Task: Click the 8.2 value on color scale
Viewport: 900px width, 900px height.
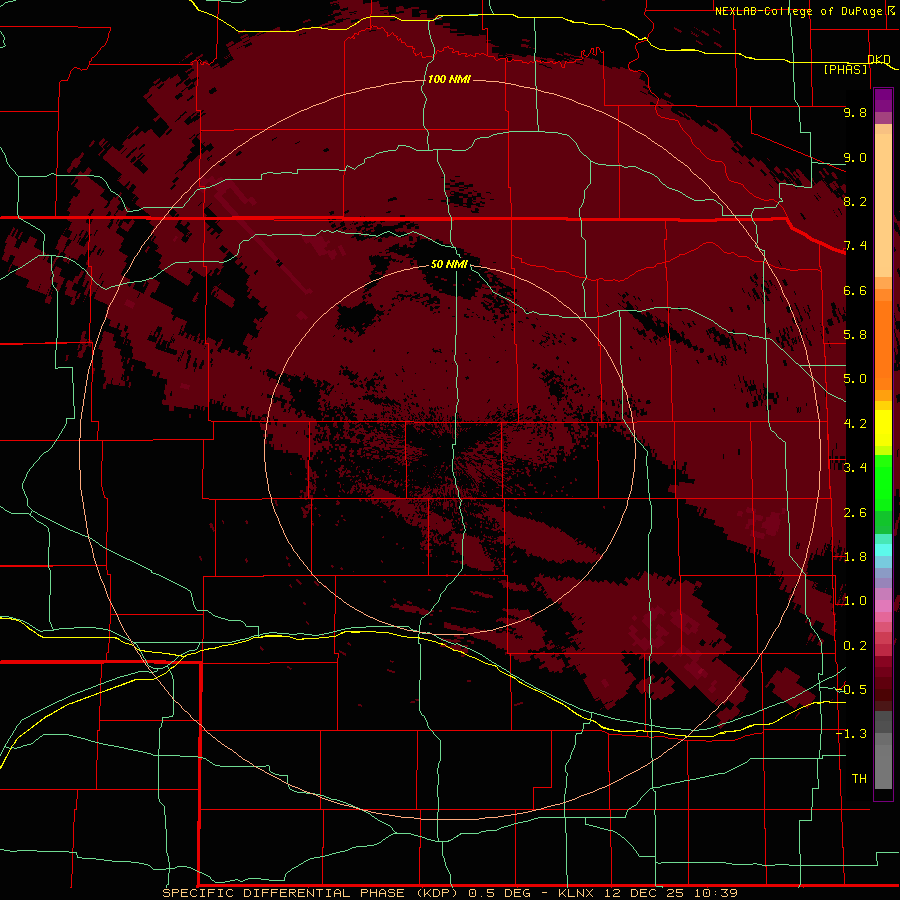Action: (855, 201)
